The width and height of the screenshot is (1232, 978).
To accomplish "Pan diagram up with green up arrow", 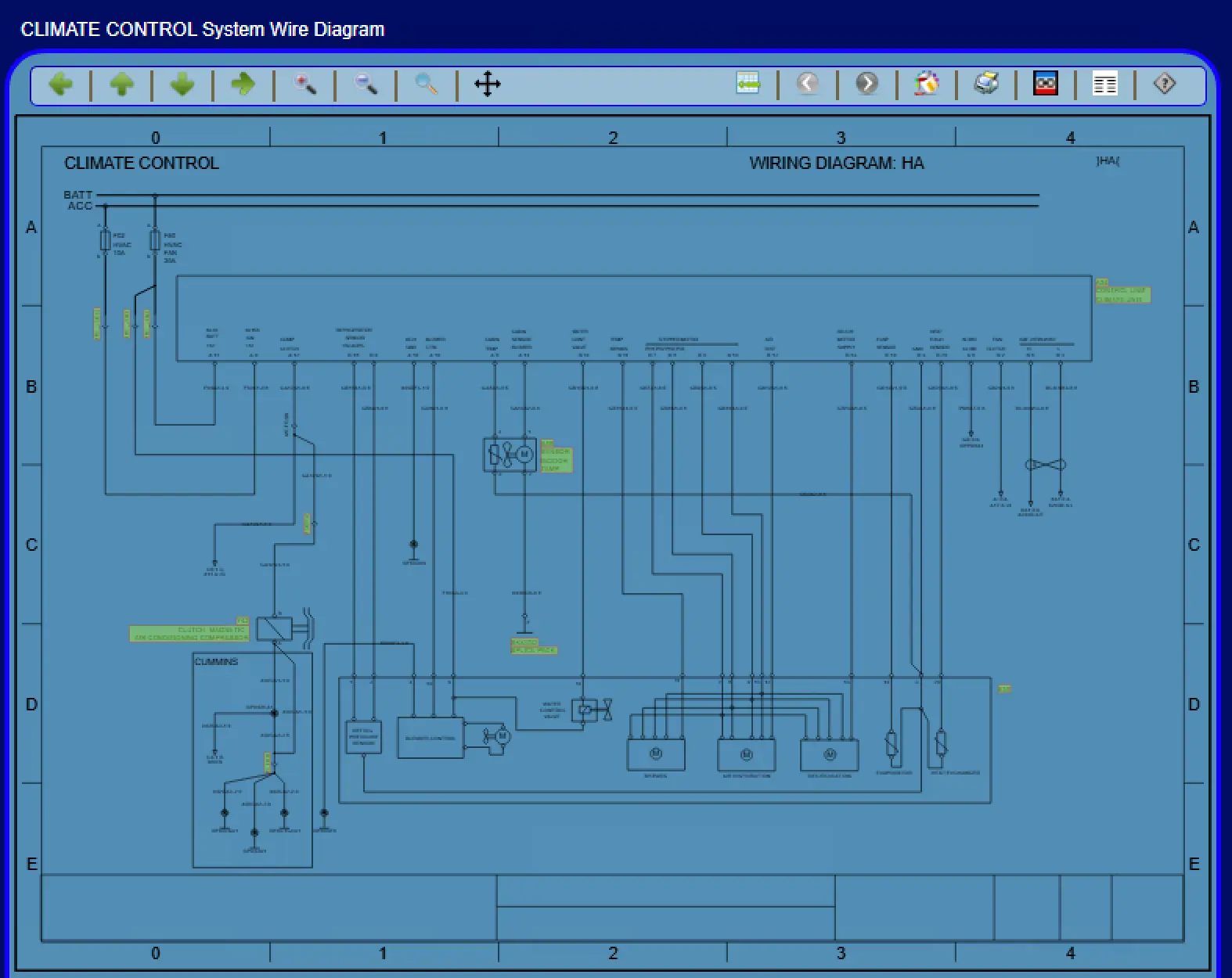I will [x=121, y=84].
